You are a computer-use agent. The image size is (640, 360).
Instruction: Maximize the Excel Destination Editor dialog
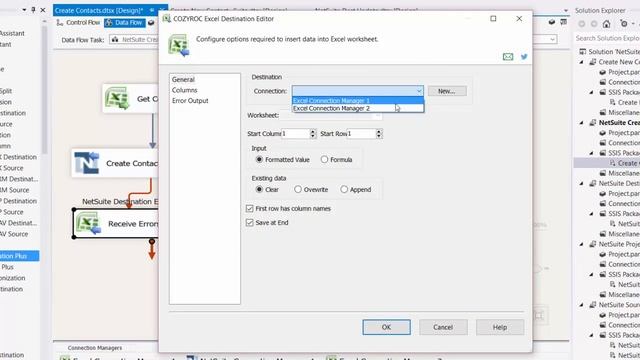pos(493,18)
